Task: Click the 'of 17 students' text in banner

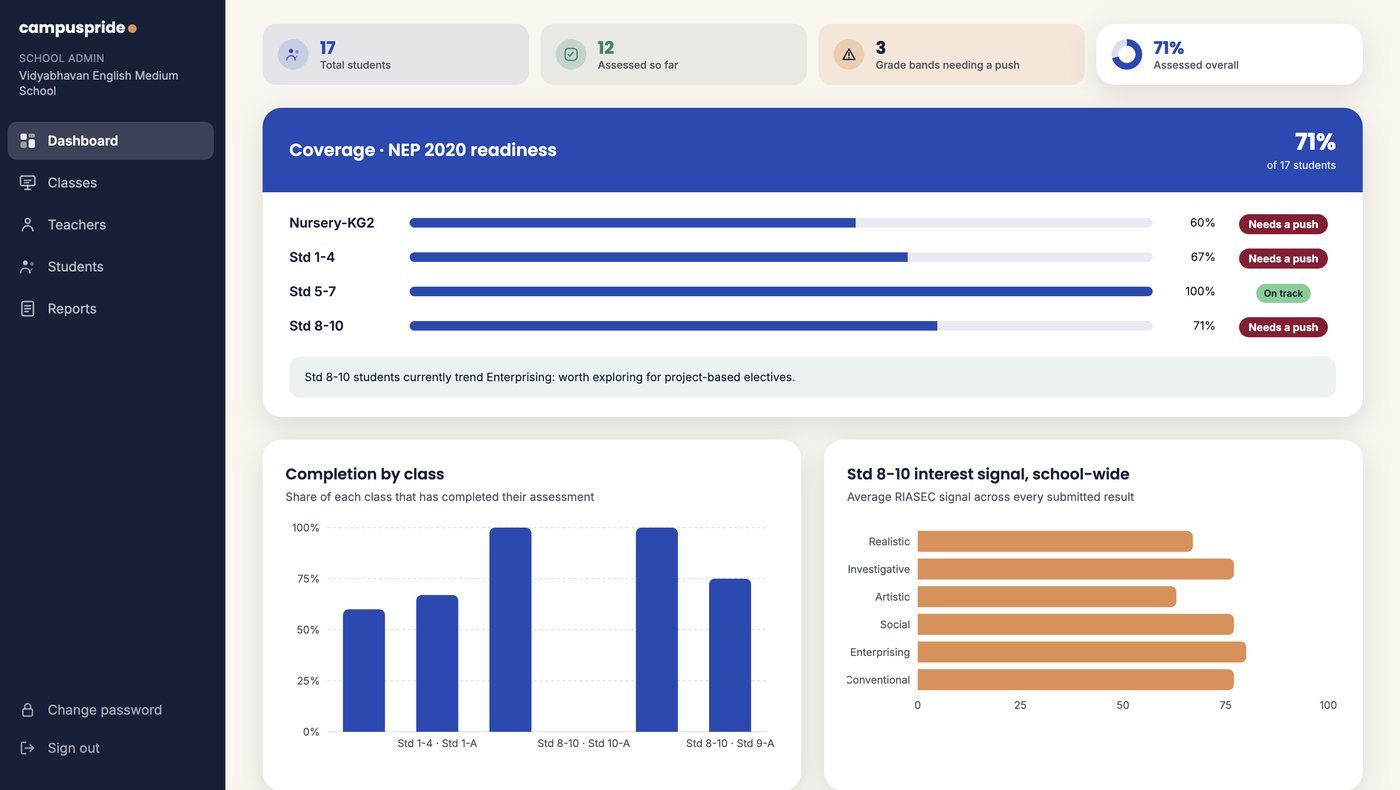Action: [1301, 165]
